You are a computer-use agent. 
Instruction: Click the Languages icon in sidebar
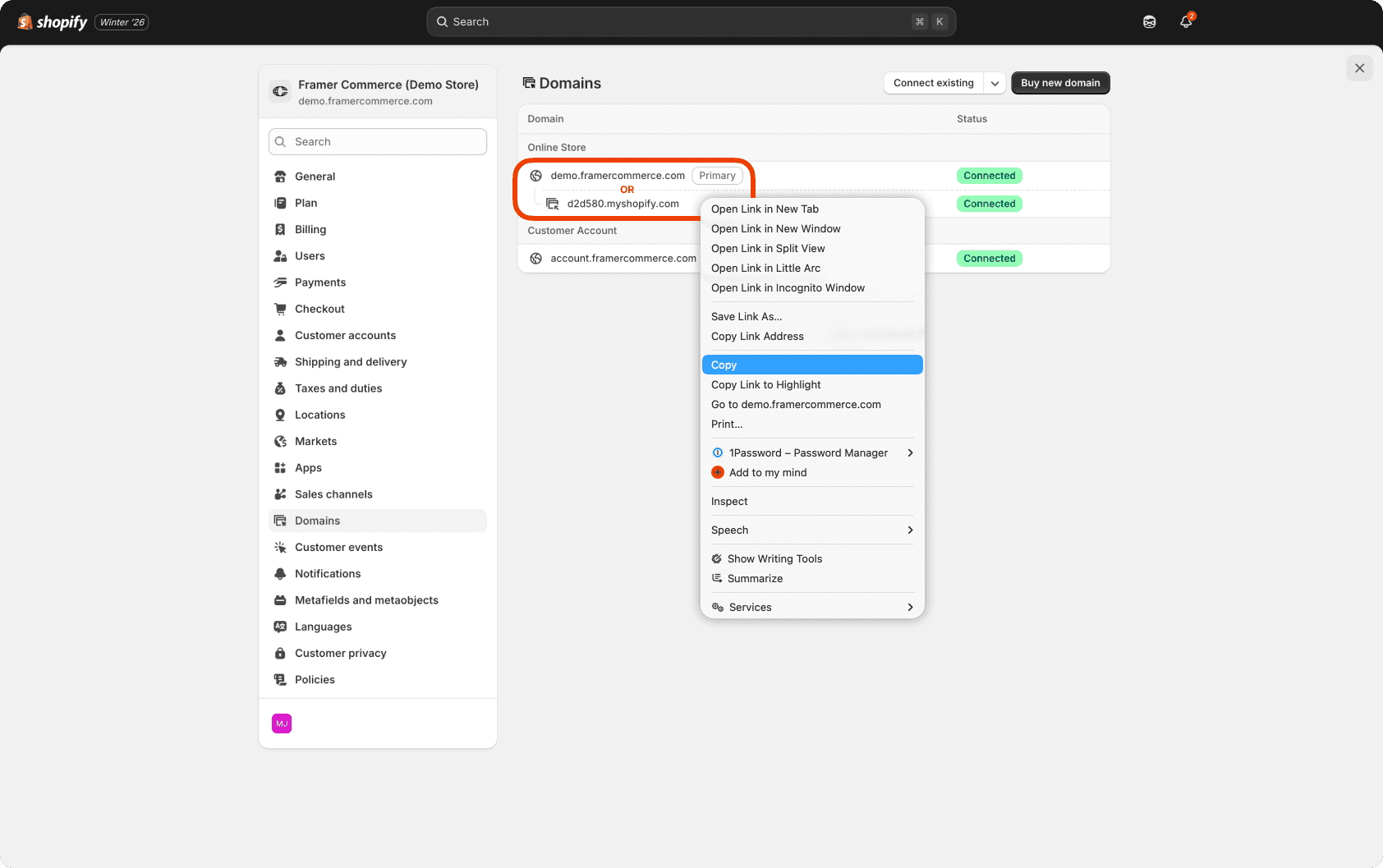280,627
